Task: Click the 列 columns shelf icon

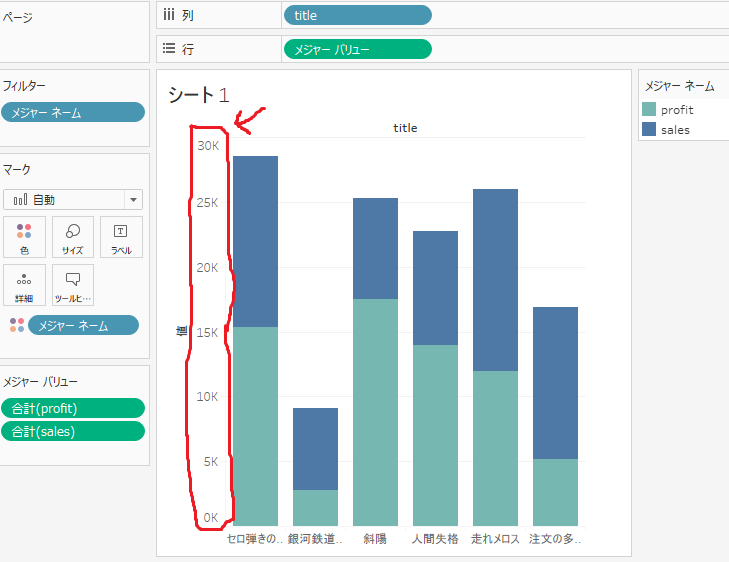Action: pos(169,15)
